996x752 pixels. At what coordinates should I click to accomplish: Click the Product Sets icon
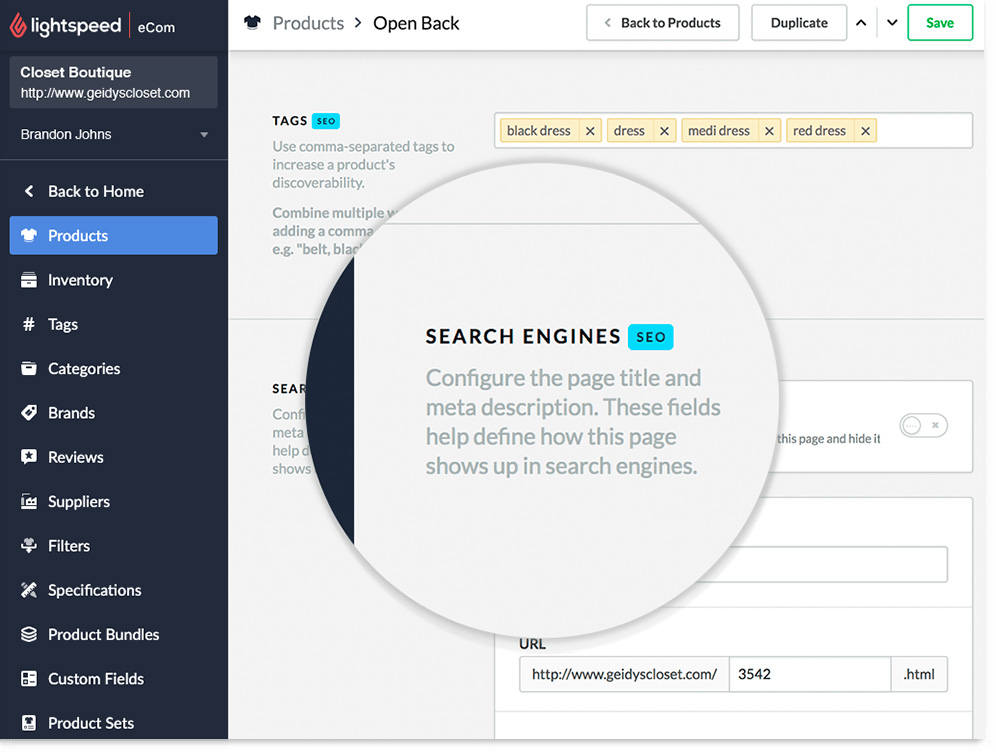(29, 723)
